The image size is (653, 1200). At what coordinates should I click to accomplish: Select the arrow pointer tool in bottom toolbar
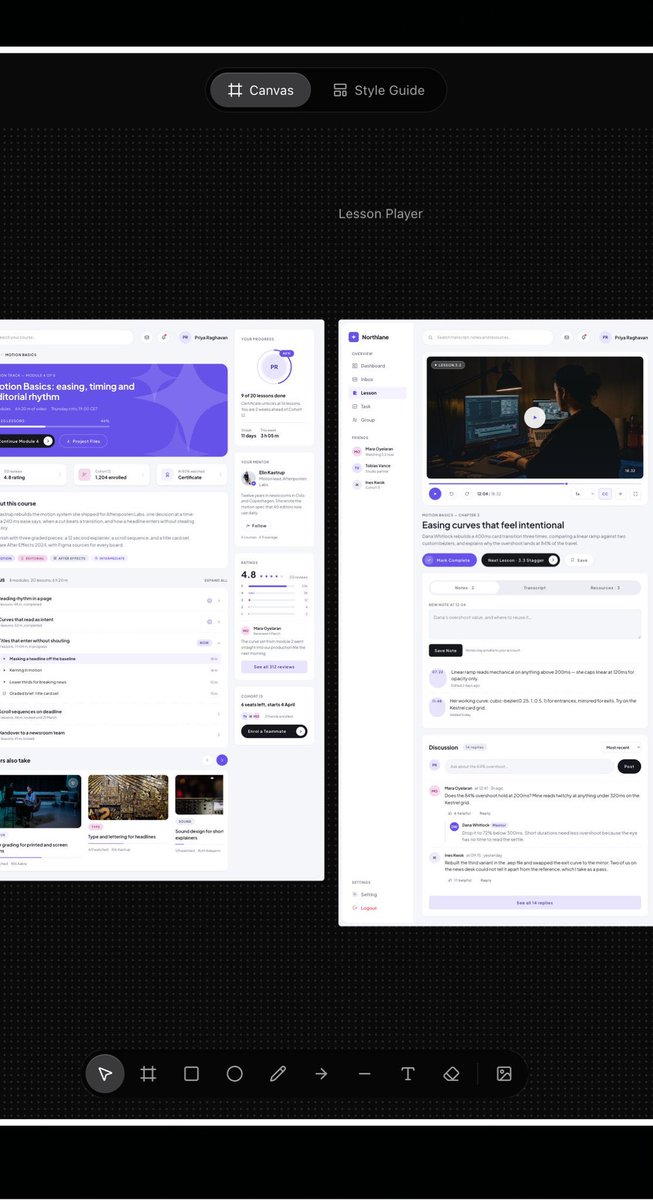click(x=105, y=1074)
